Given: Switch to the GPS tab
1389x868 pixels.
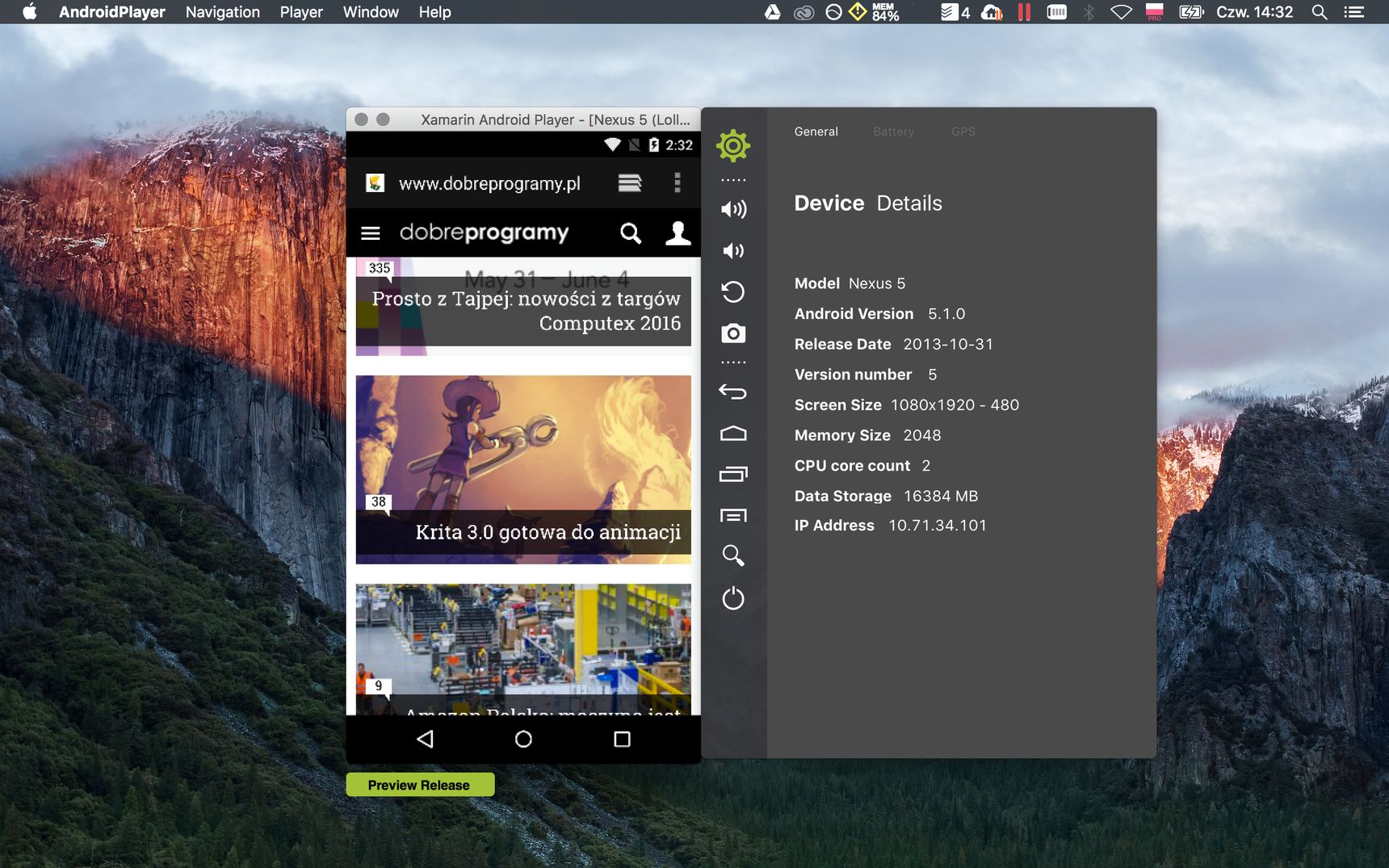Looking at the screenshot, I should 963,132.
